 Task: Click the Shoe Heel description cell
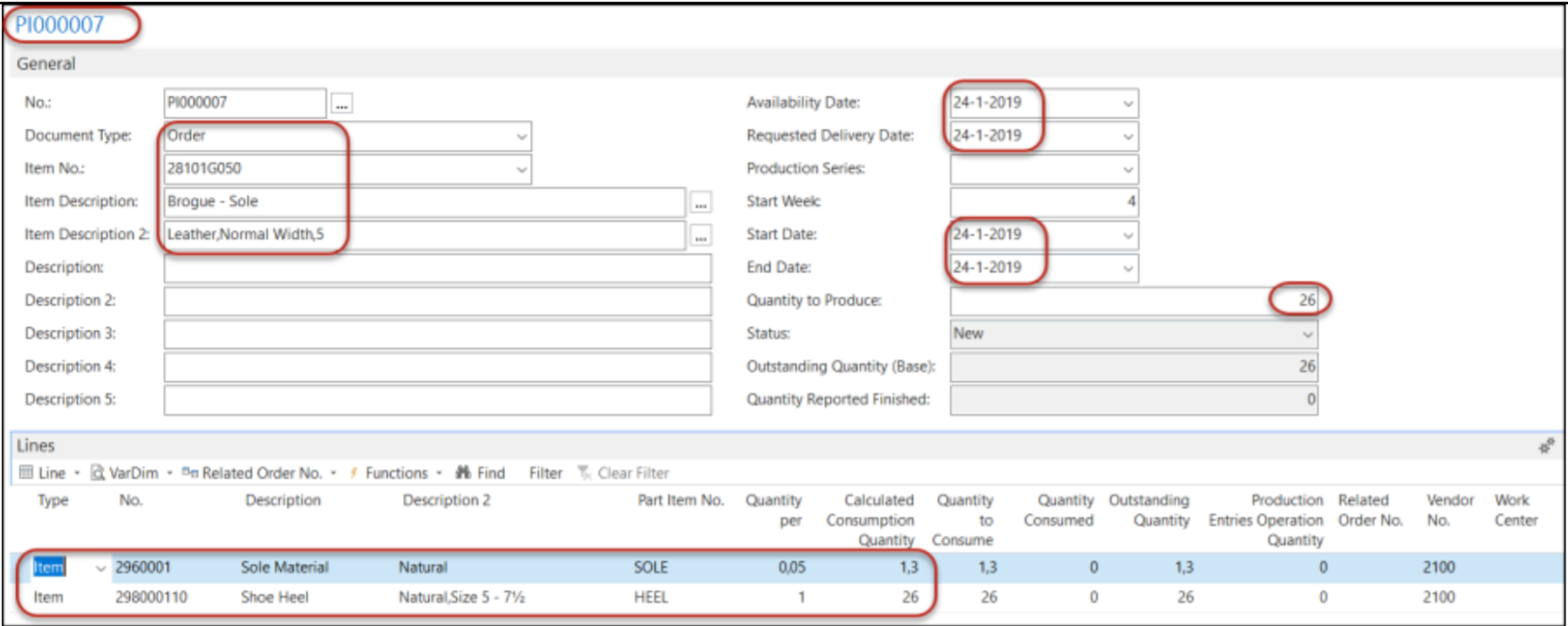click(274, 597)
